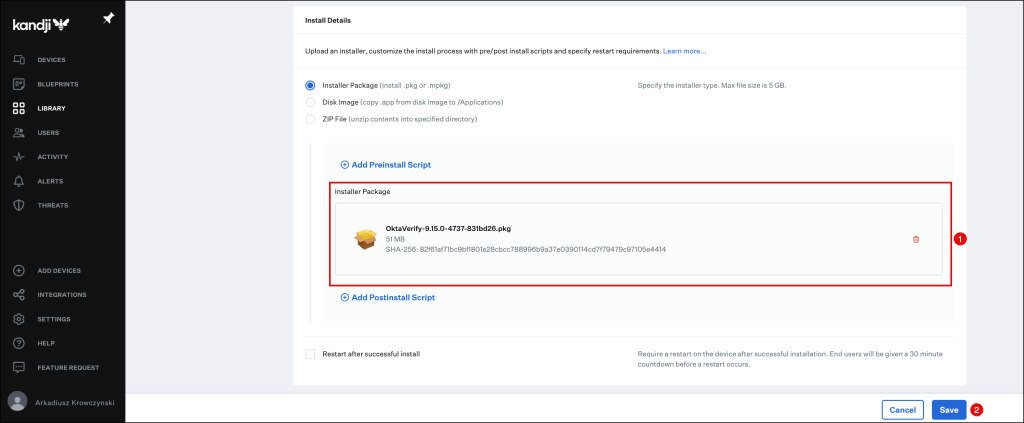Click the Activity pulse icon
Viewport: 1024px width, 423px height.
click(18, 157)
